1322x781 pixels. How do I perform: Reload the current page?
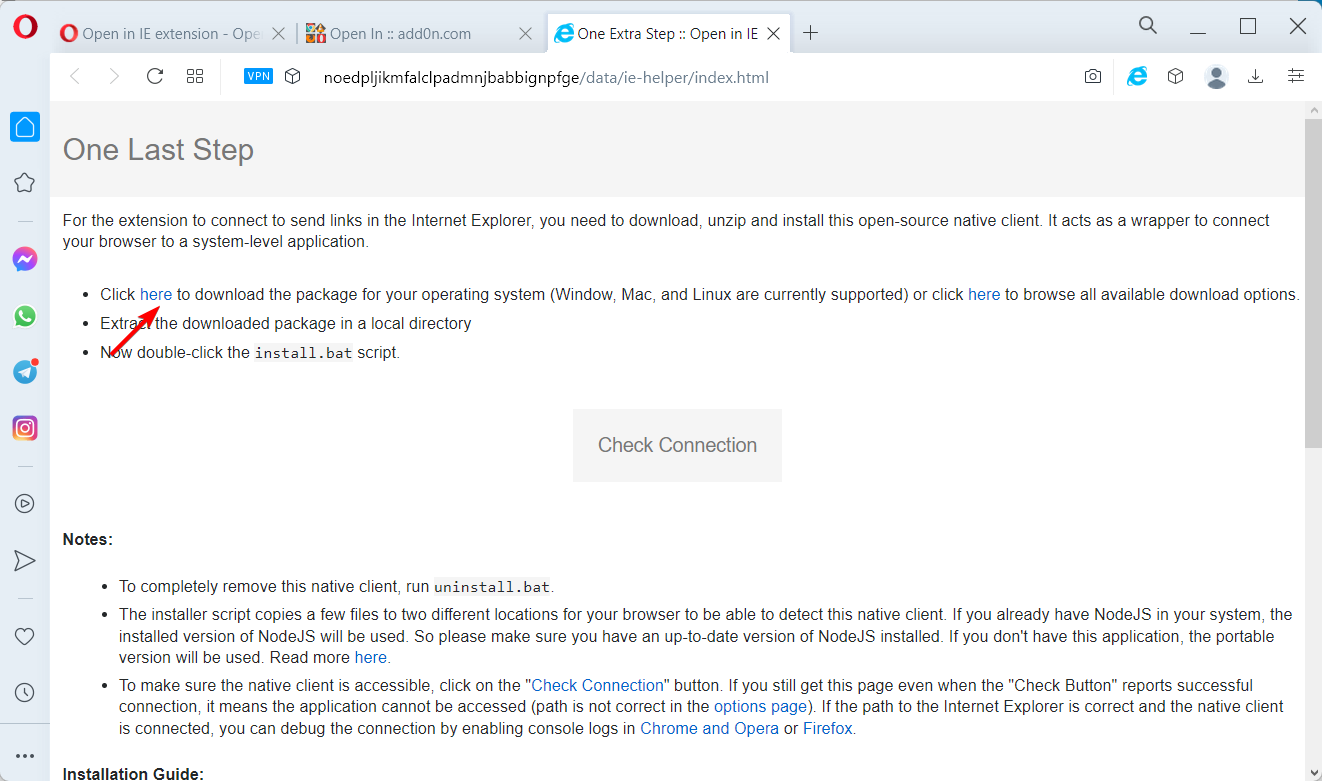coord(154,76)
